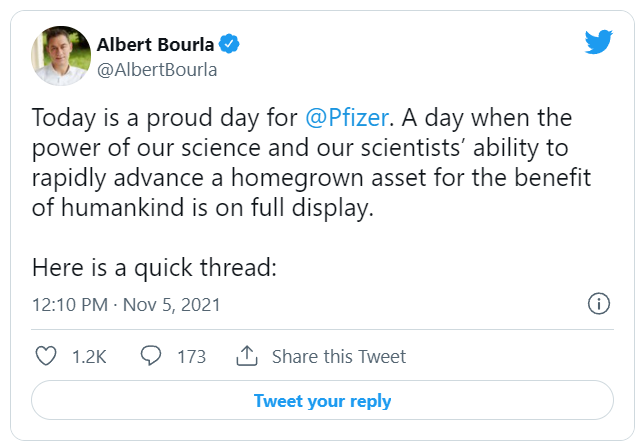
Task: Click the Tweet your reply button
Action: 322,400
